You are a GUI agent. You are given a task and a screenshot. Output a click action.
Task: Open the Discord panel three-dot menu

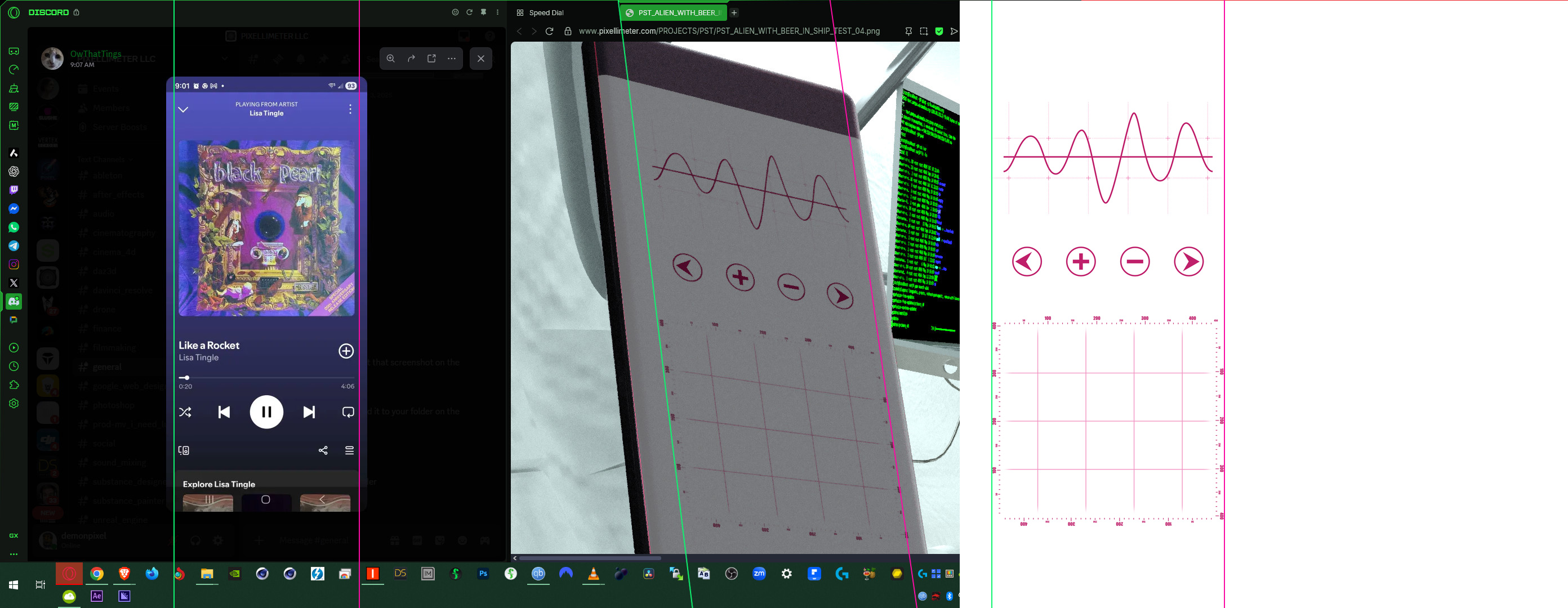tap(497, 12)
